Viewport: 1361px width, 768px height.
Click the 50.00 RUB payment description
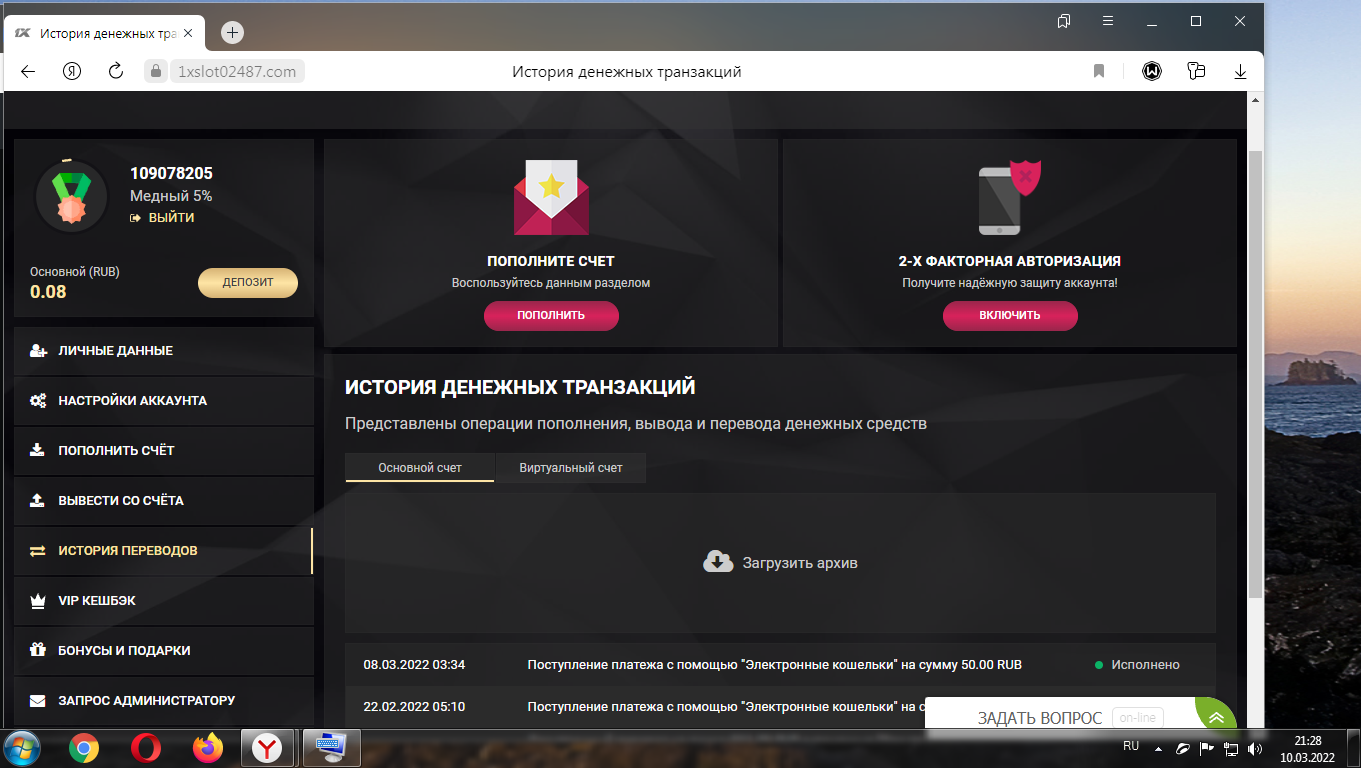(774, 665)
